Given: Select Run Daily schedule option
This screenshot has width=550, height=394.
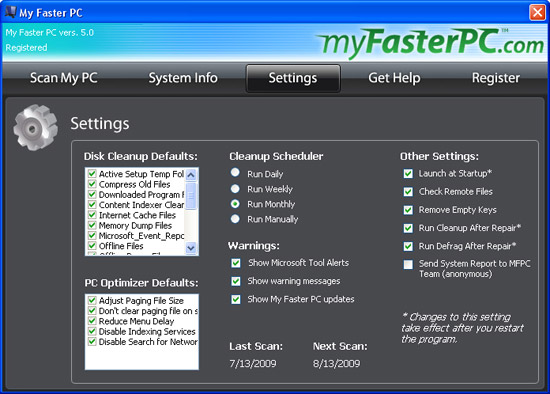Looking at the screenshot, I should coord(235,172).
